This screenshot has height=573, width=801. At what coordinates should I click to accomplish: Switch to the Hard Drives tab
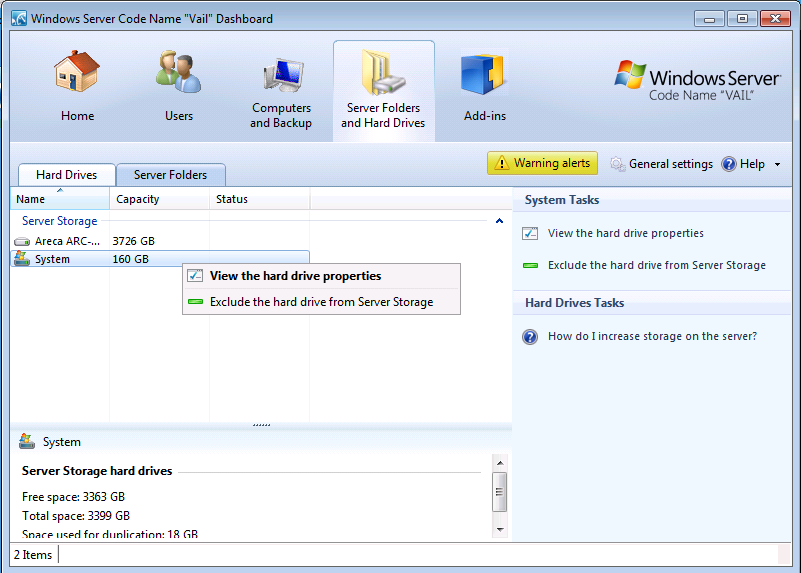(x=66, y=175)
